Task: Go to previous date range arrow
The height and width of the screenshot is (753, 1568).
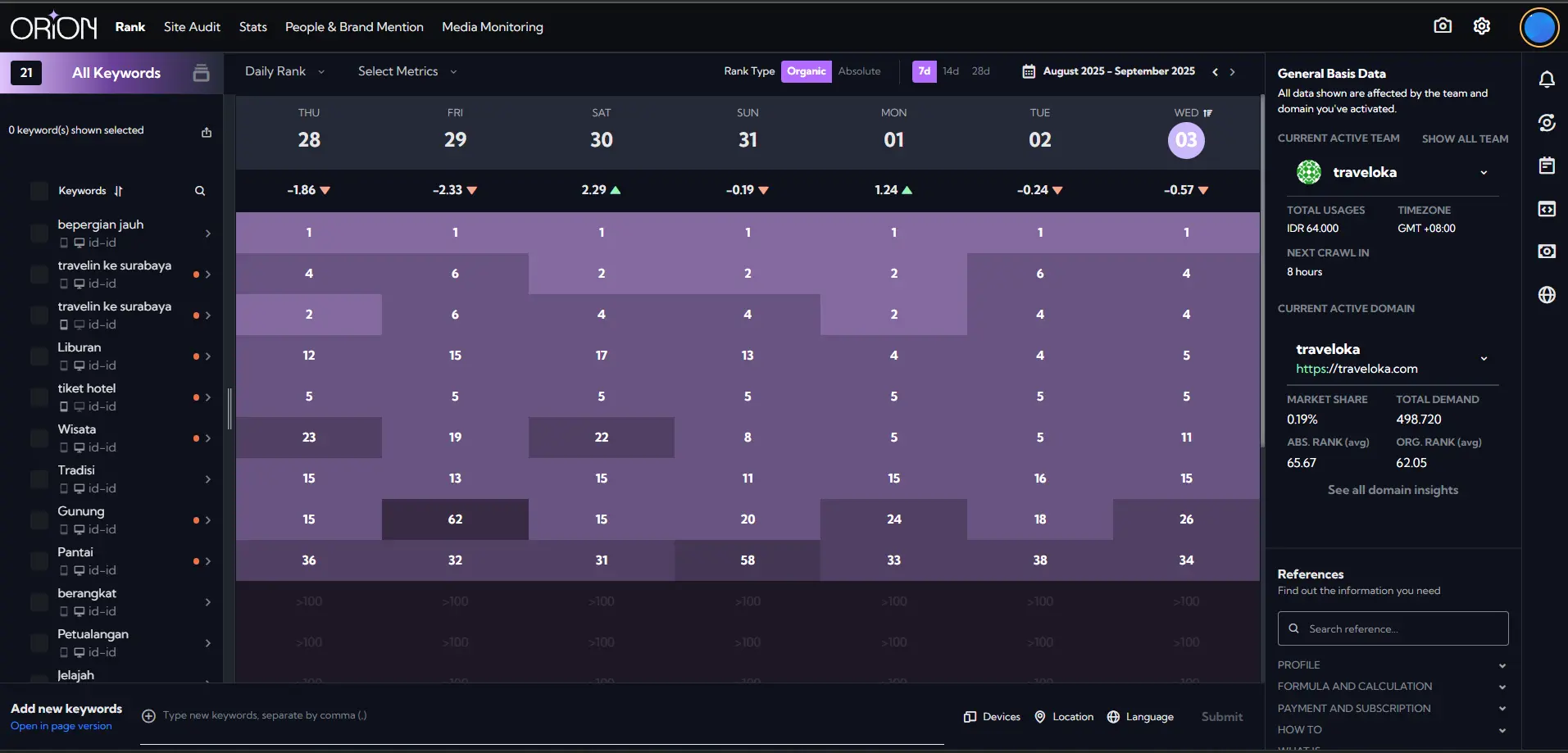Action: click(x=1215, y=72)
